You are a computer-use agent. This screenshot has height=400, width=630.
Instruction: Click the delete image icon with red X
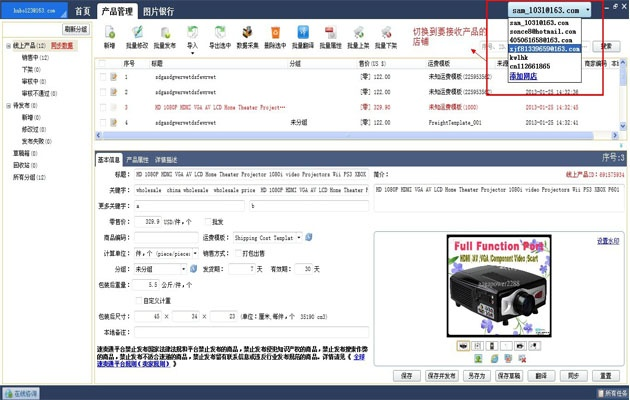(x=522, y=358)
